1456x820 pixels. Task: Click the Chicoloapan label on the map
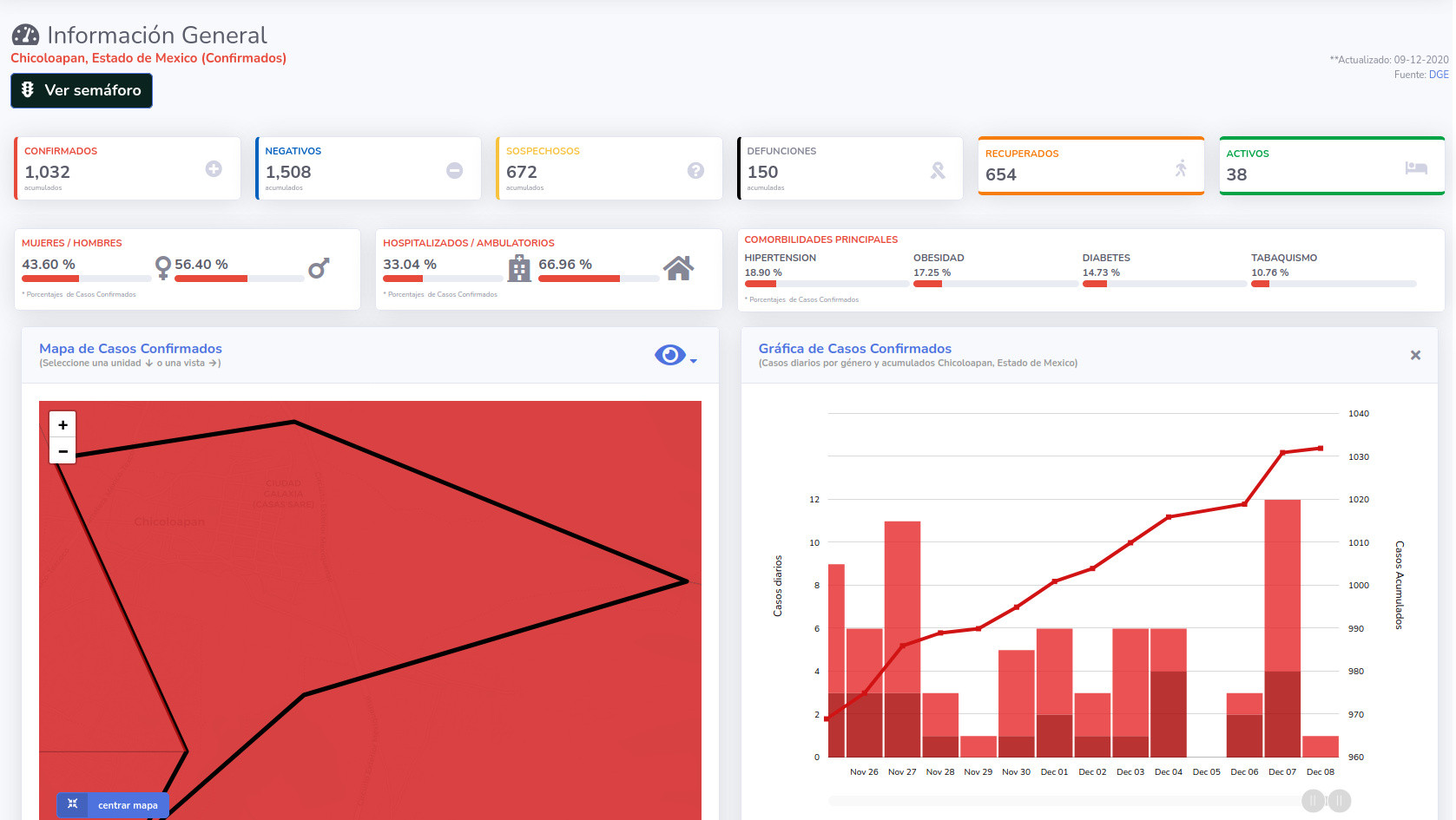point(169,522)
